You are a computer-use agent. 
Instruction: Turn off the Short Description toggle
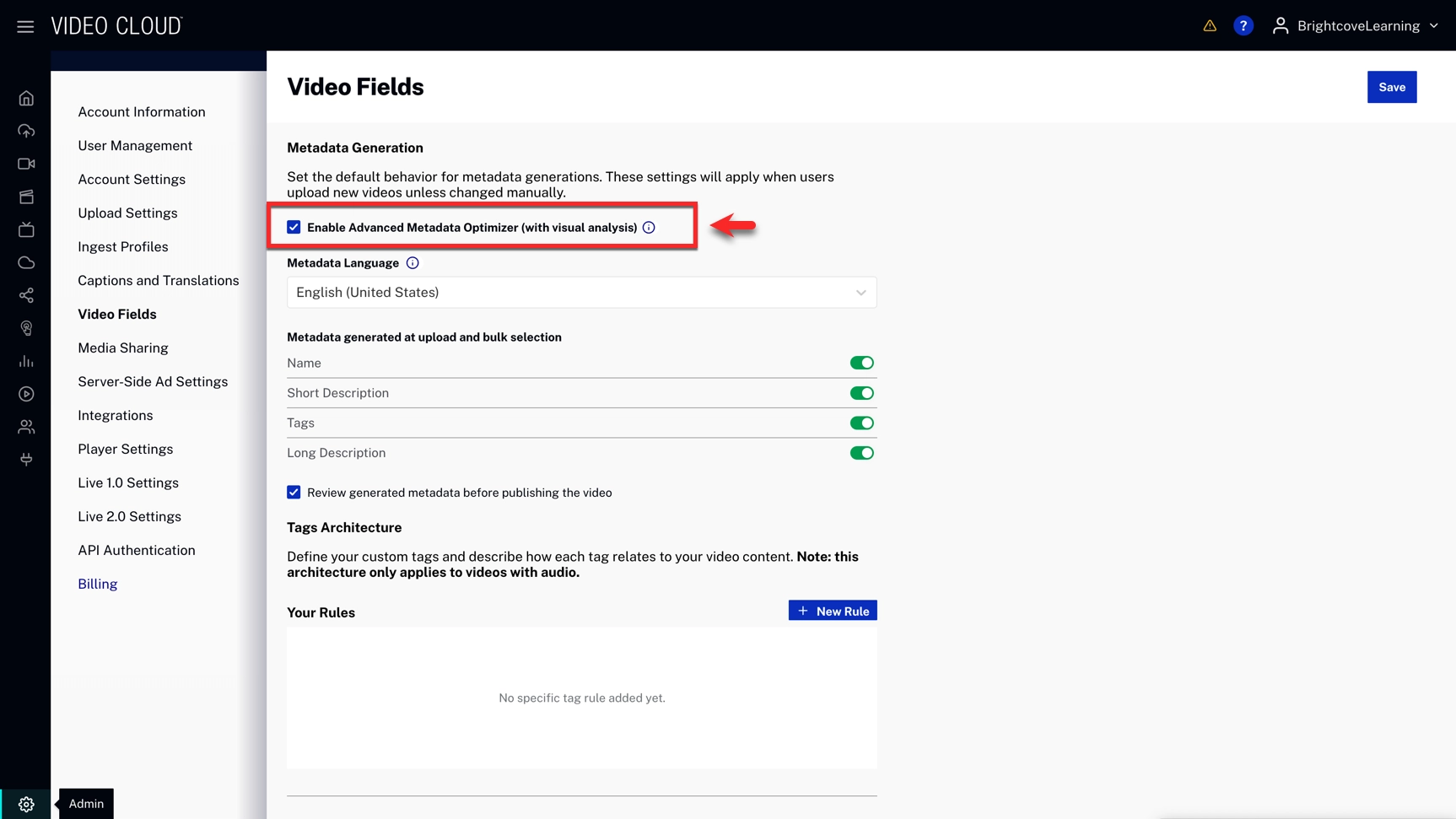point(861,393)
